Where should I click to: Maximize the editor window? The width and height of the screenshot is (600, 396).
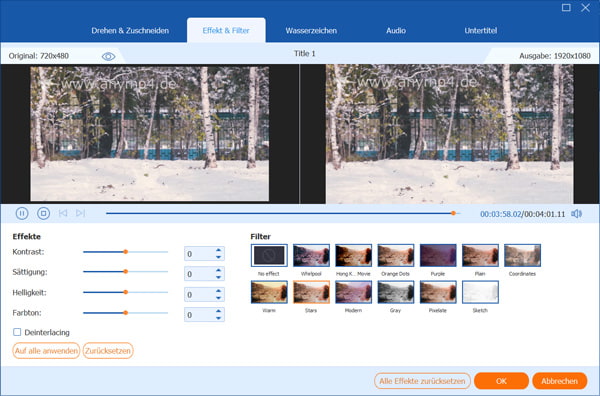(x=566, y=7)
